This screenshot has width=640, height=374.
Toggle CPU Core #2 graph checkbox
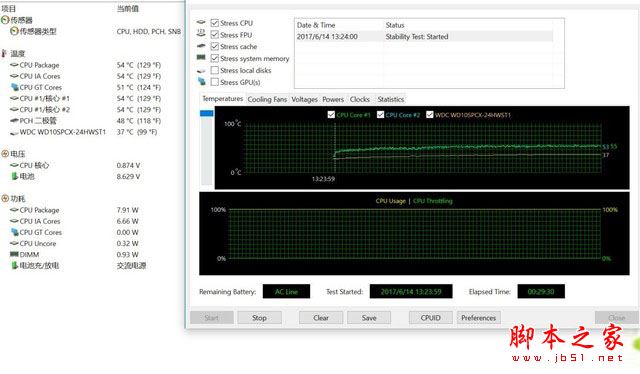(380, 115)
